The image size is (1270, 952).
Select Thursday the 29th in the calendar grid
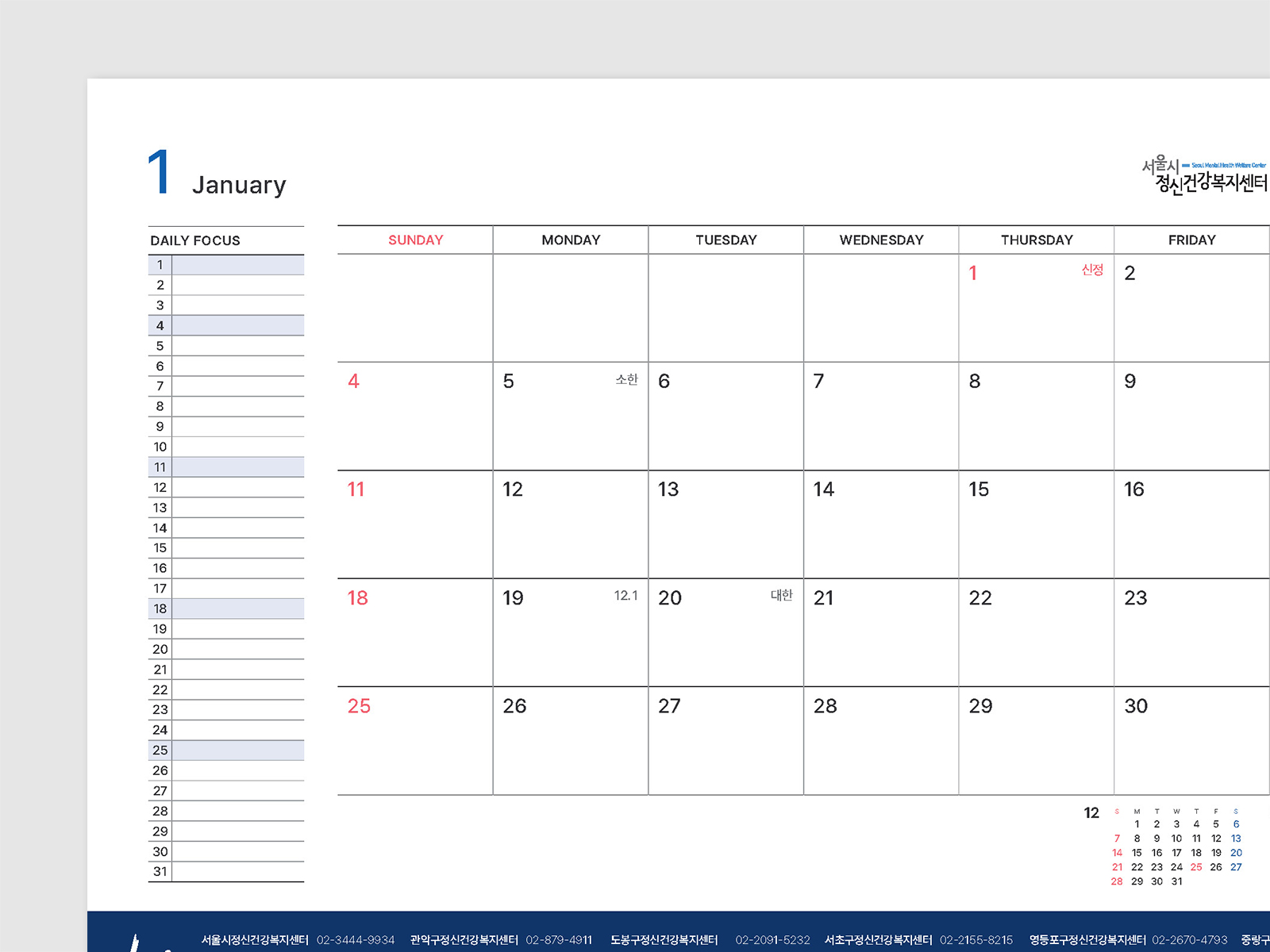coord(980,706)
